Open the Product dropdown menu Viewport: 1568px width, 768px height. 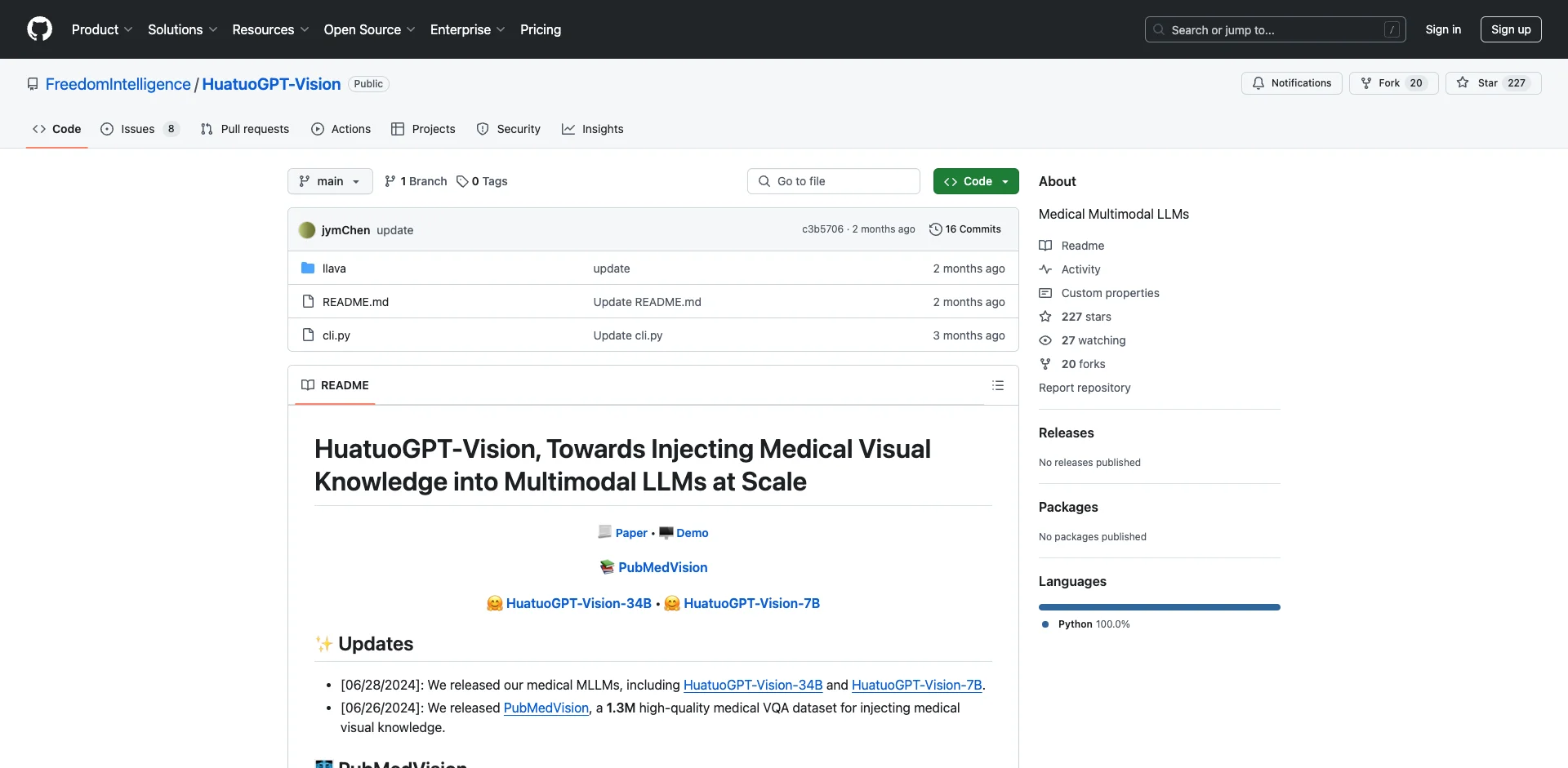102,29
